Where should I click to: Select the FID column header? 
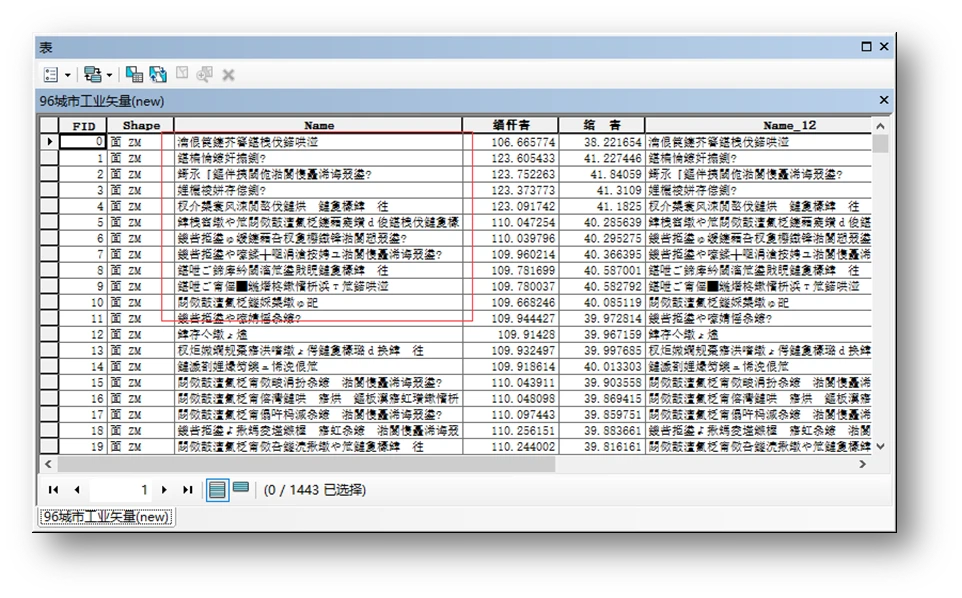click(x=83, y=125)
